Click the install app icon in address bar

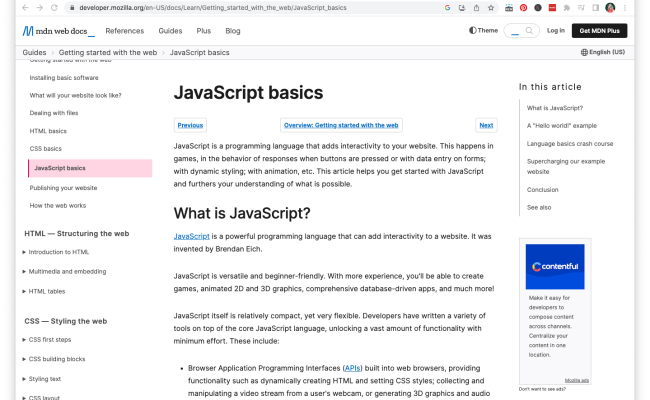pyautogui.click(x=462, y=7)
